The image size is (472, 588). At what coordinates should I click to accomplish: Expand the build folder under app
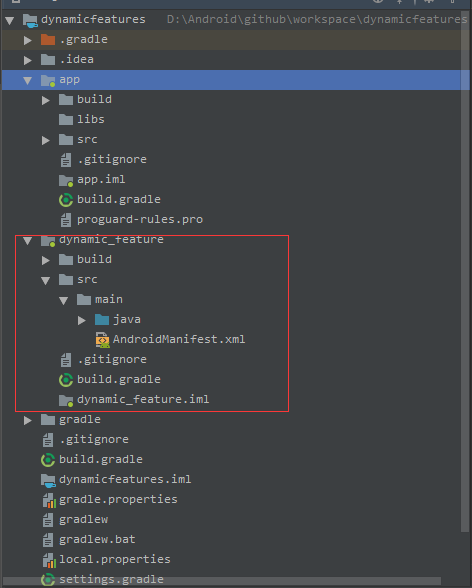46,100
